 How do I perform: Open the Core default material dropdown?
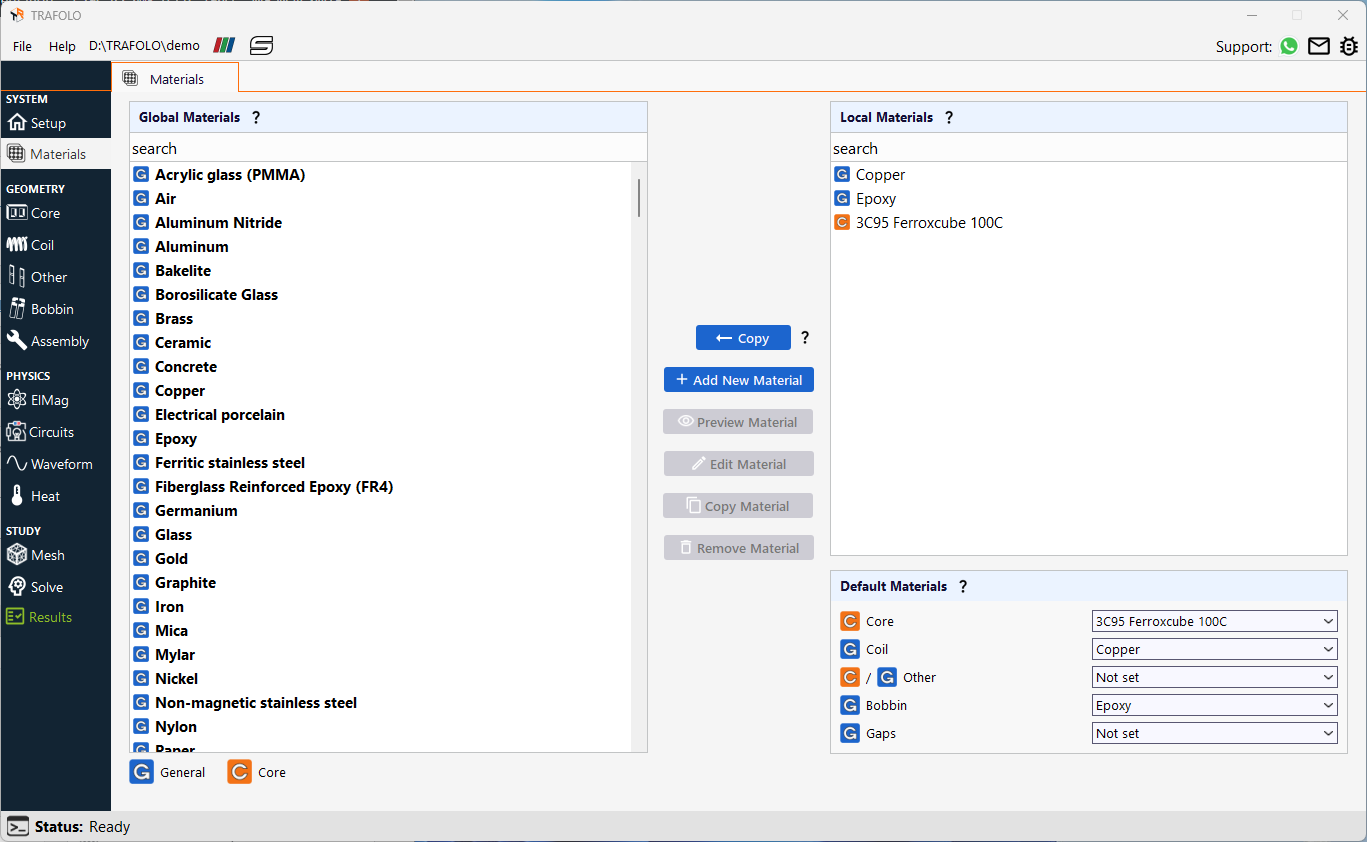click(x=1213, y=621)
